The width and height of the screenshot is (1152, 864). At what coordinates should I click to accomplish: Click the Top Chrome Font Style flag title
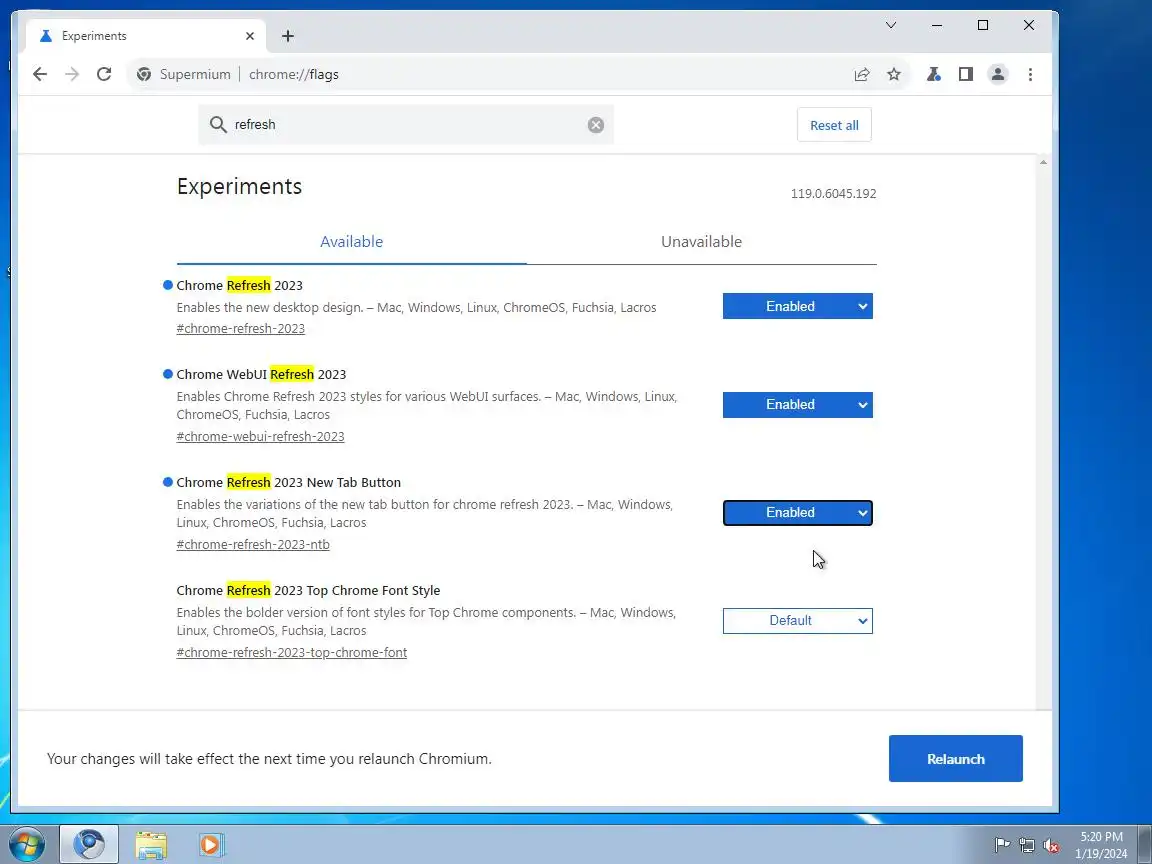coord(308,590)
